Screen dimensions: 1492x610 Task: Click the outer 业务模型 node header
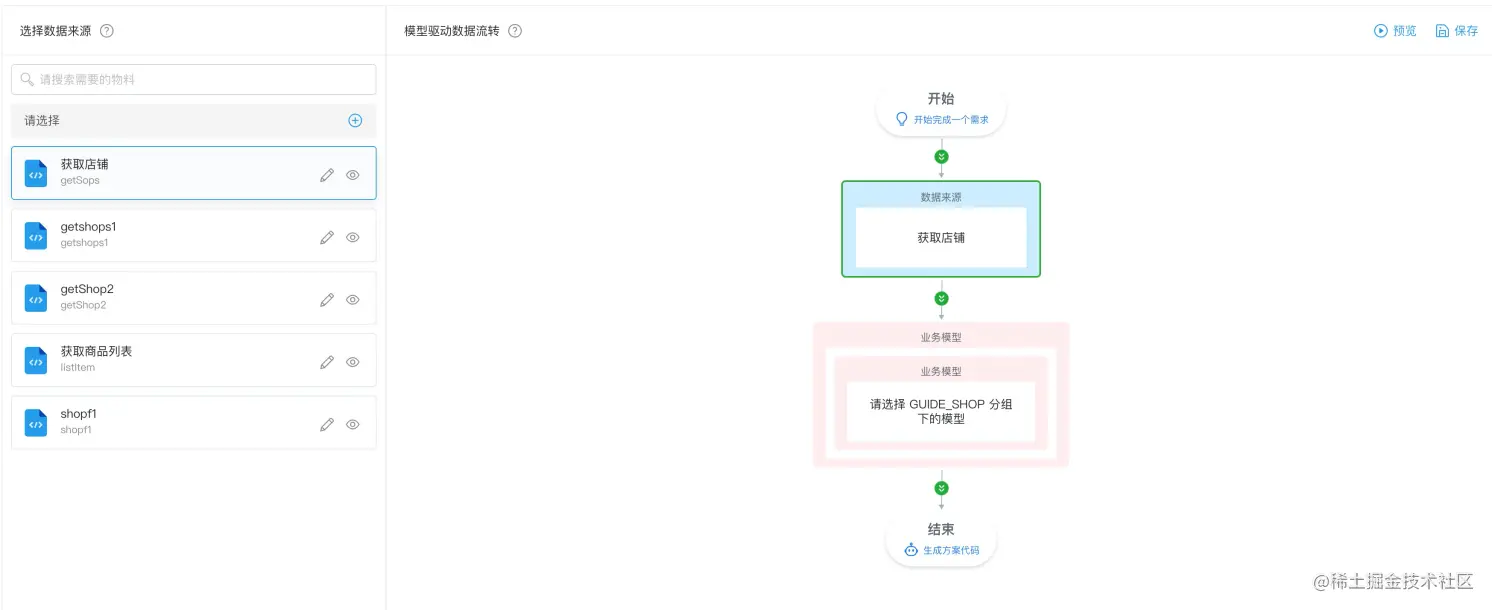click(x=941, y=337)
